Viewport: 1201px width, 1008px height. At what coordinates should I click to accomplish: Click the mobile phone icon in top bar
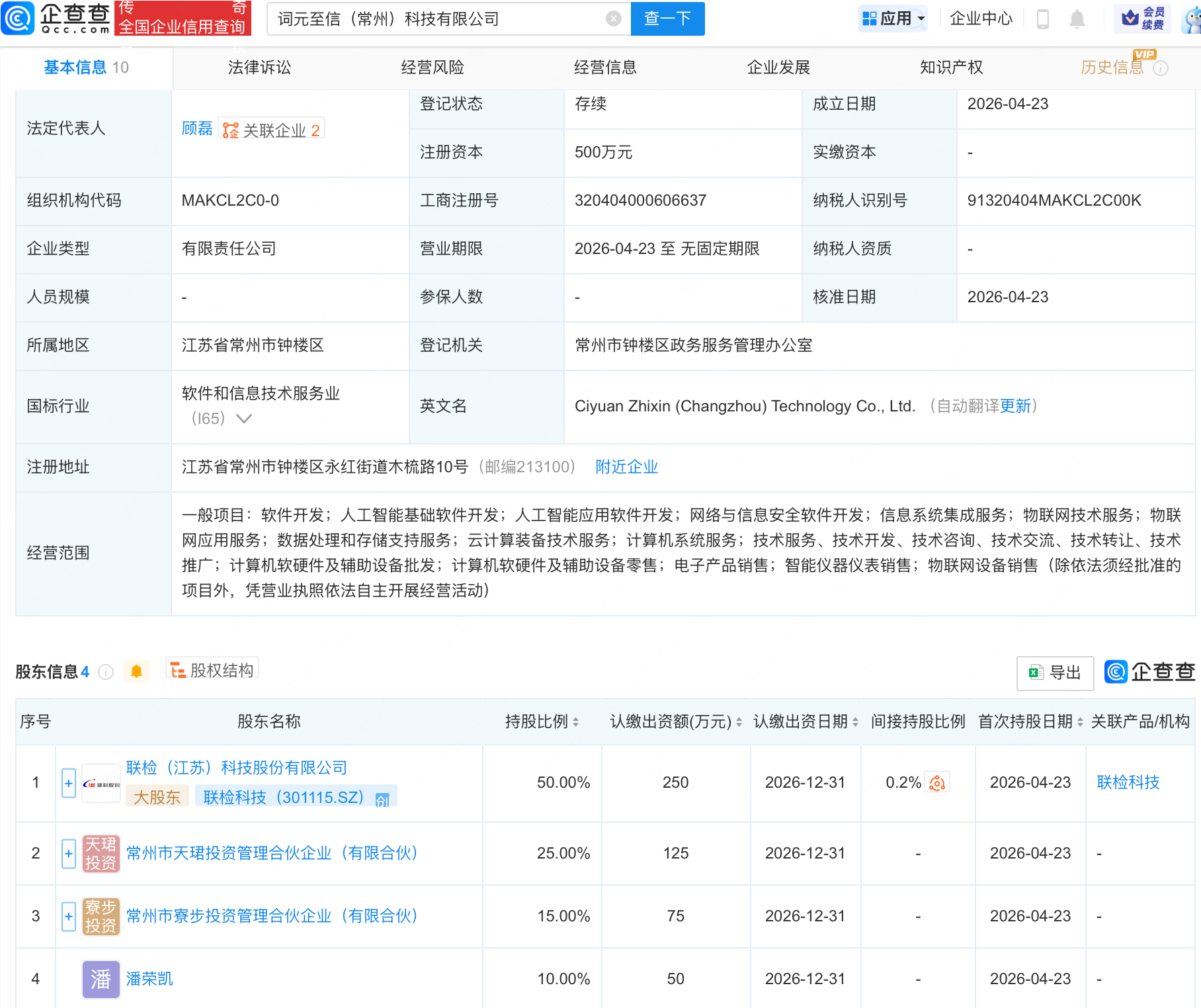[1044, 19]
